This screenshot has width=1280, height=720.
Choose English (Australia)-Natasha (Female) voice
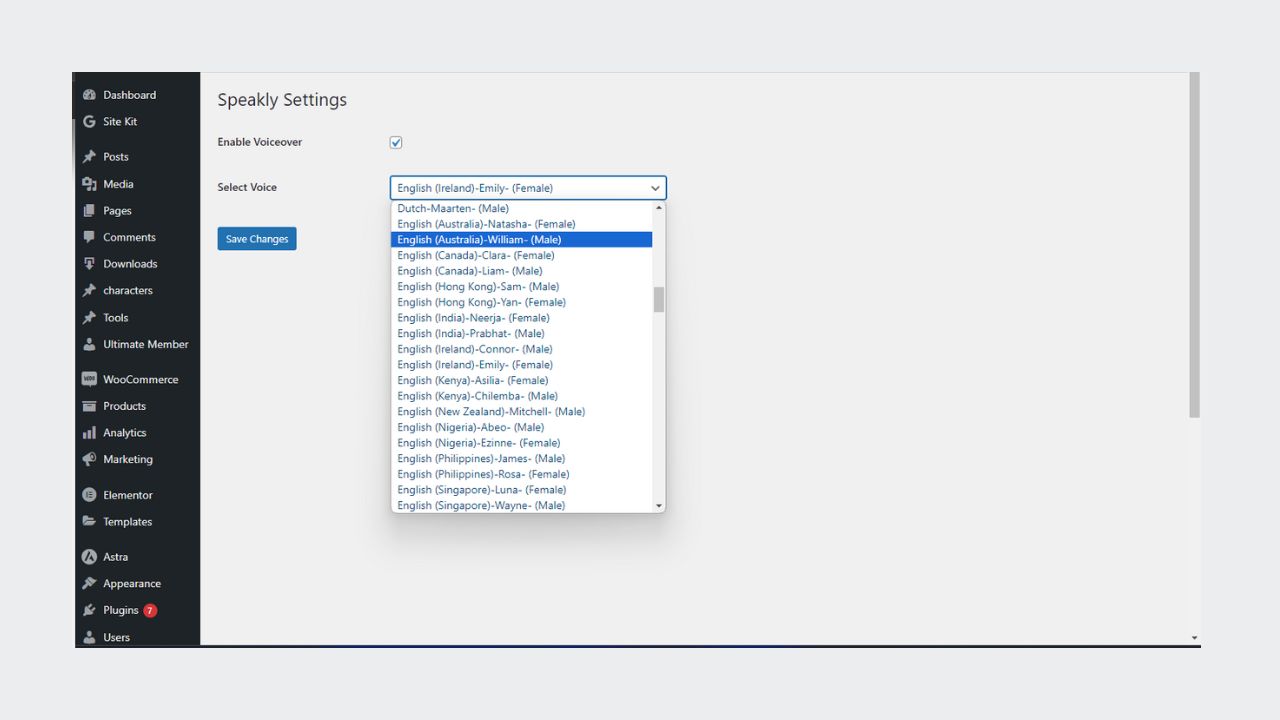(521, 224)
